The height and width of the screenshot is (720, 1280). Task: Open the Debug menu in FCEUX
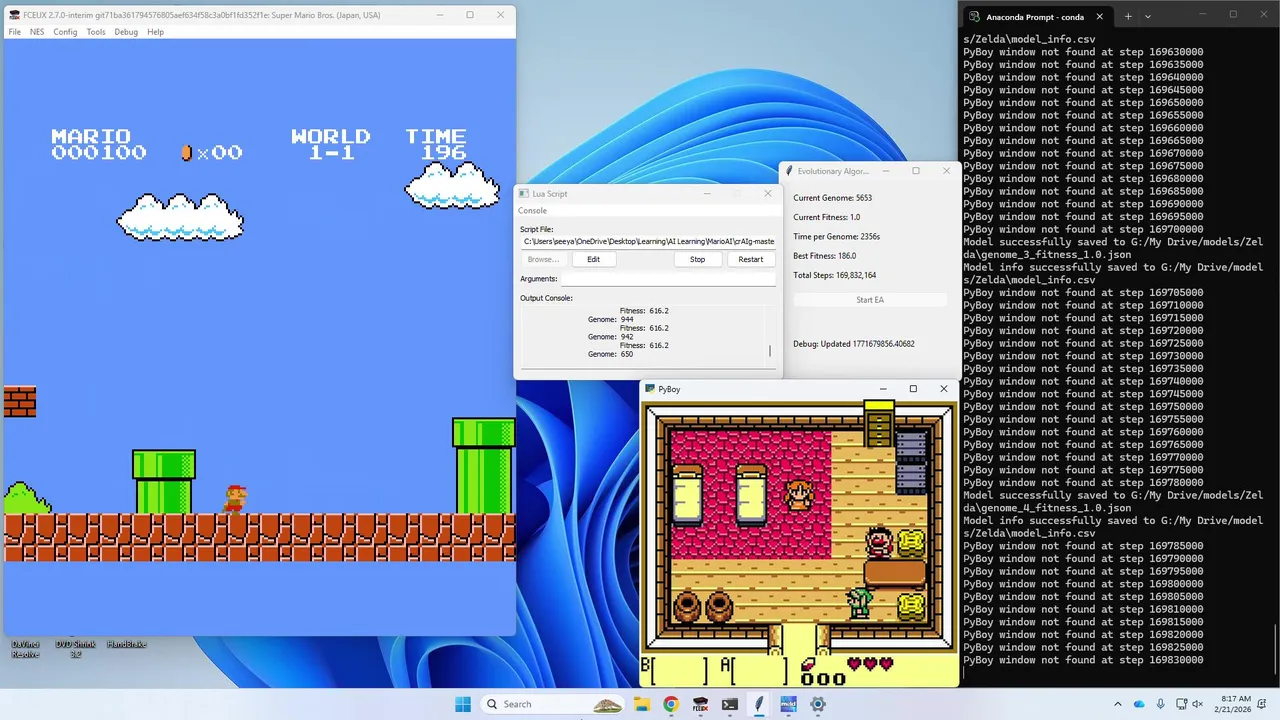click(126, 32)
